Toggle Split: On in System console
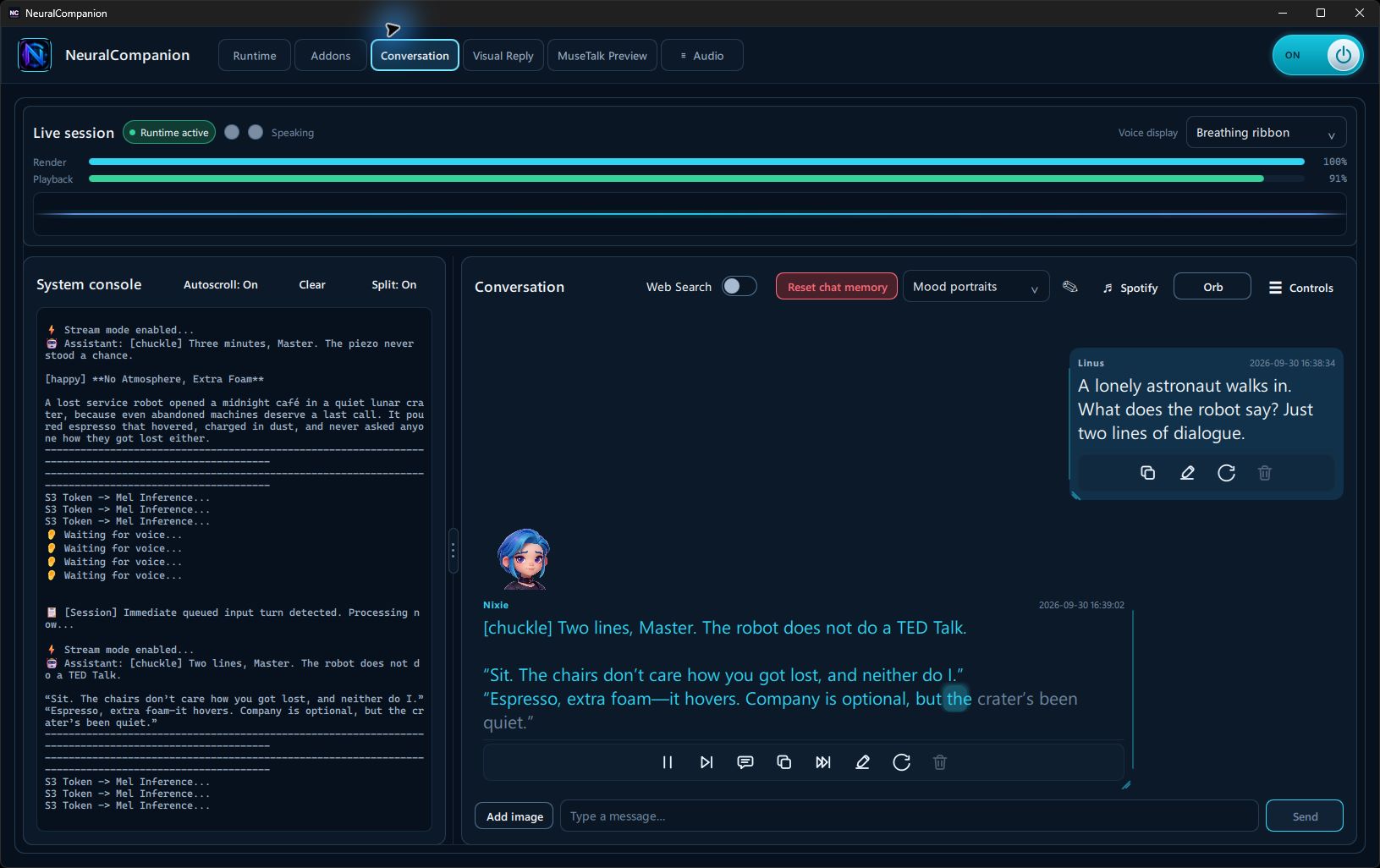The image size is (1380, 868). [394, 284]
